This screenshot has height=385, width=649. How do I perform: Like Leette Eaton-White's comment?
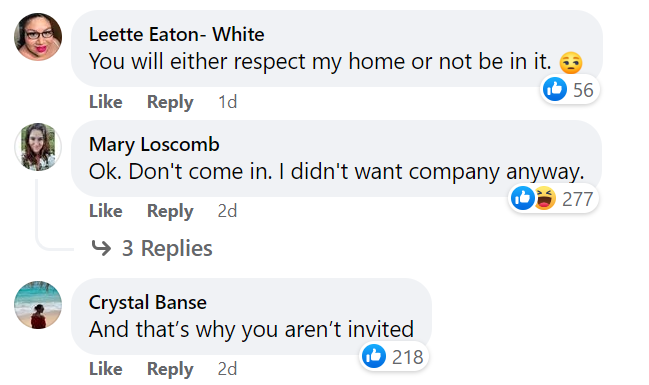pyautogui.click(x=106, y=101)
